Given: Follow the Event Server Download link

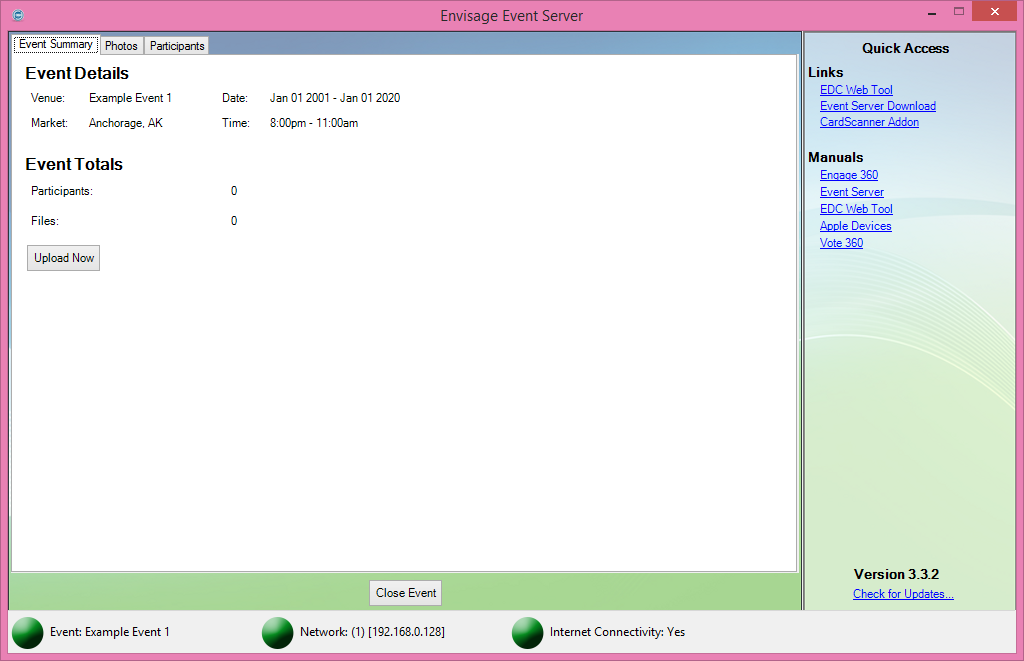Looking at the screenshot, I should [x=878, y=106].
